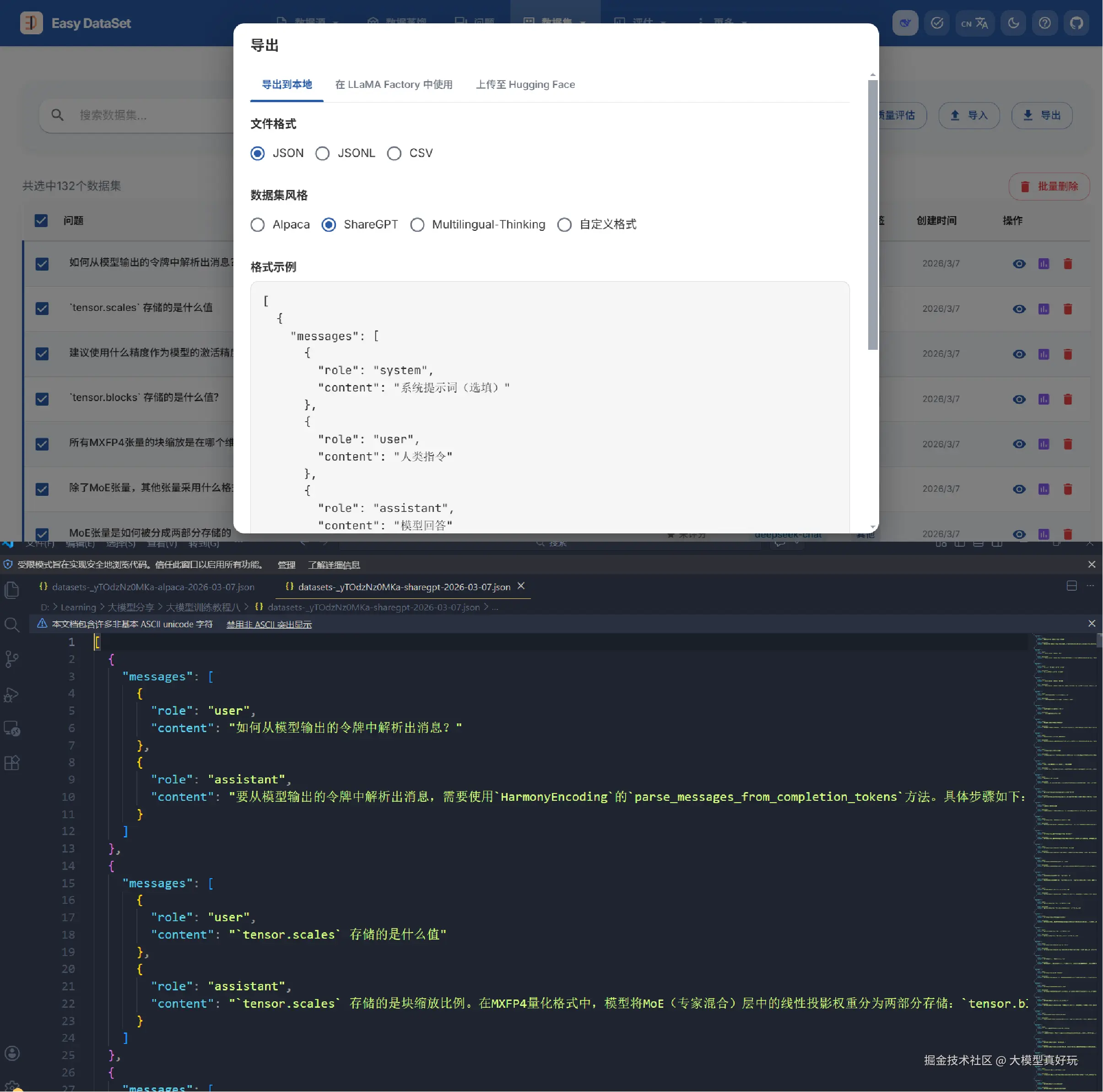Click 了解详细信息 link in restricted mode bar

334,565
